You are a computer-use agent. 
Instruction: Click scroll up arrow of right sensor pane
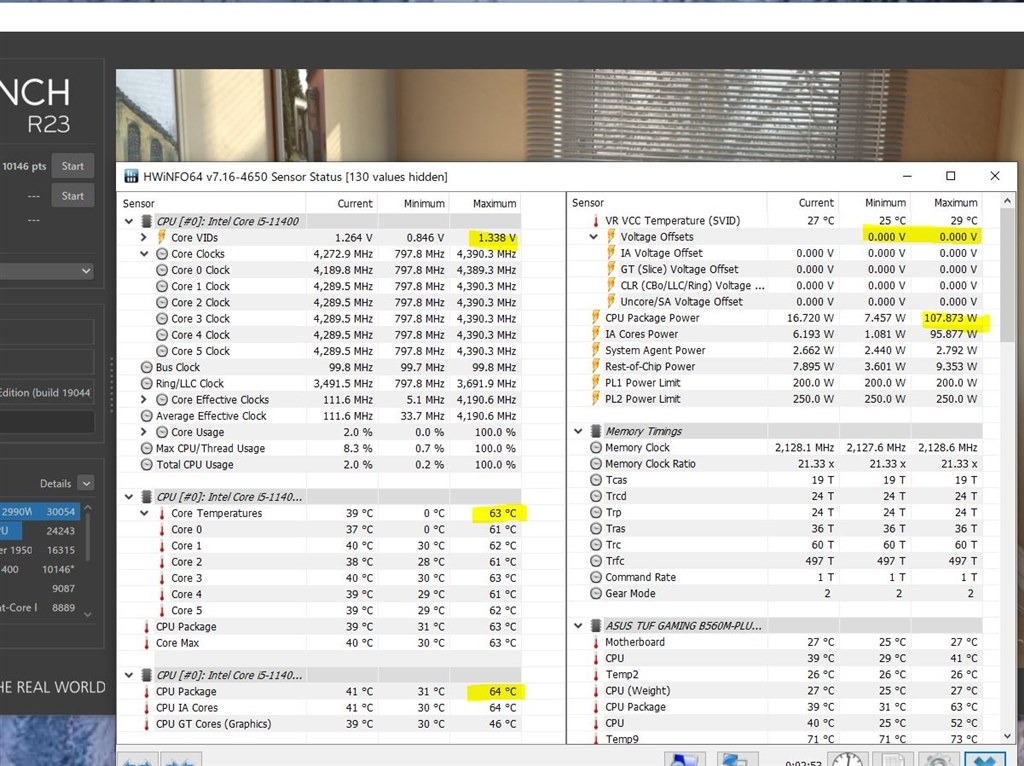point(1007,202)
